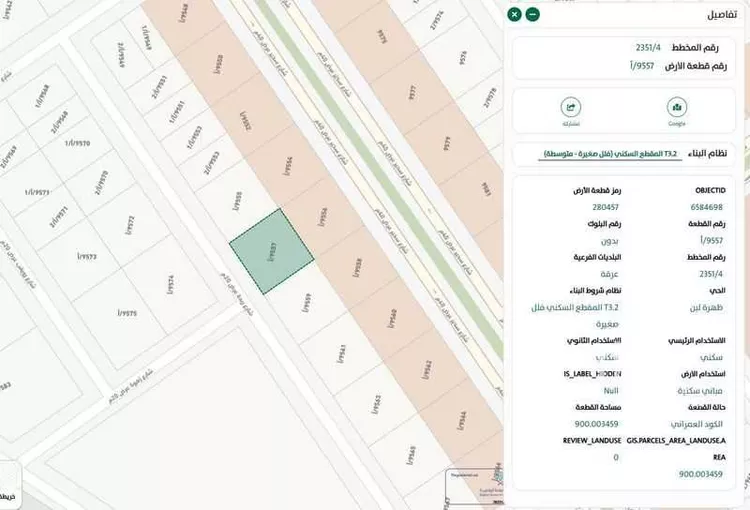750x510 pixels.
Task: Select parcel 9554 on the map
Action: 288,166
